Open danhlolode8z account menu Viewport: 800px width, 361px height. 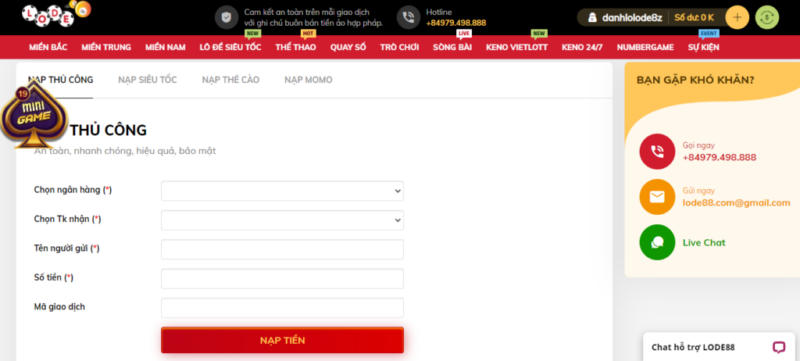626,18
